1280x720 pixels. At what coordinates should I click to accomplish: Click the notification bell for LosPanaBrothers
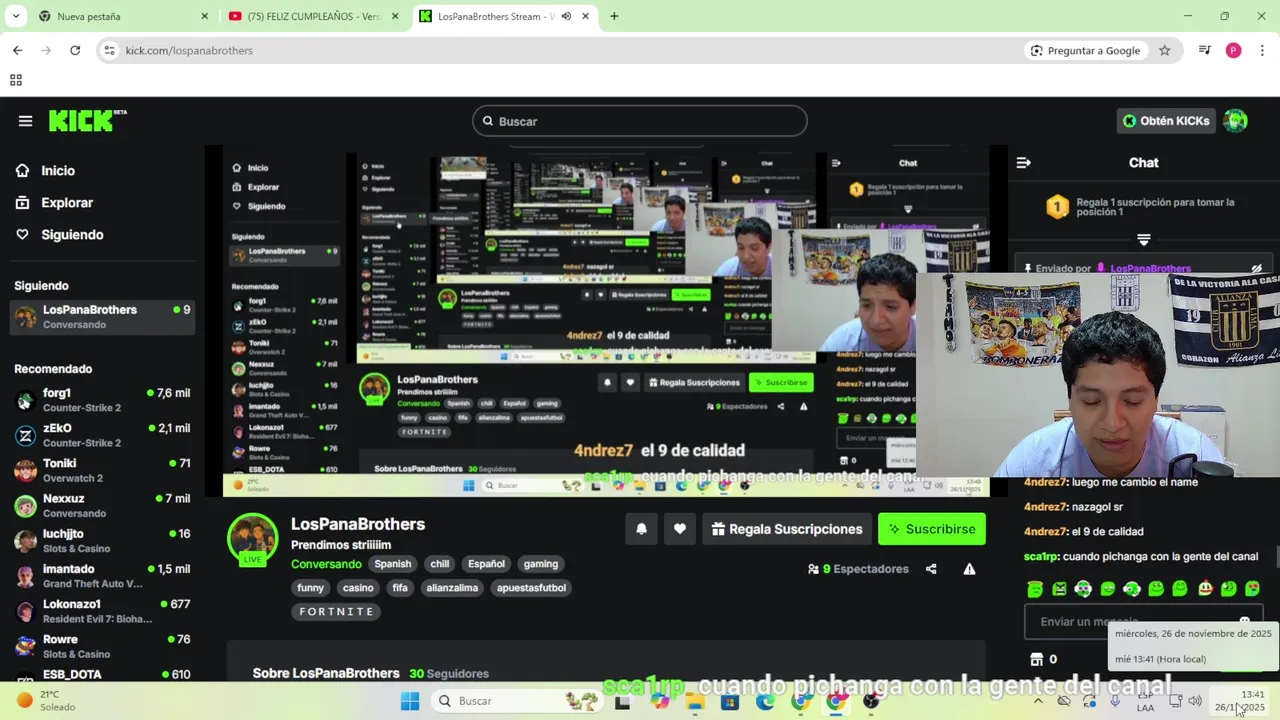[x=642, y=529]
